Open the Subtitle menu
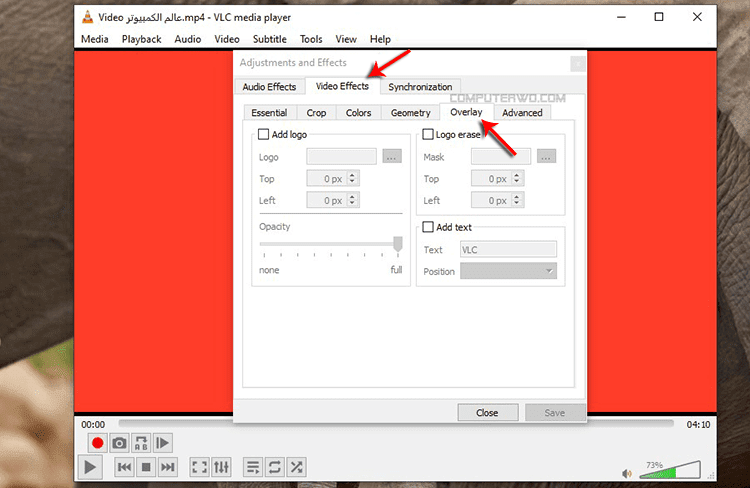The width and height of the screenshot is (750, 488). click(x=270, y=39)
